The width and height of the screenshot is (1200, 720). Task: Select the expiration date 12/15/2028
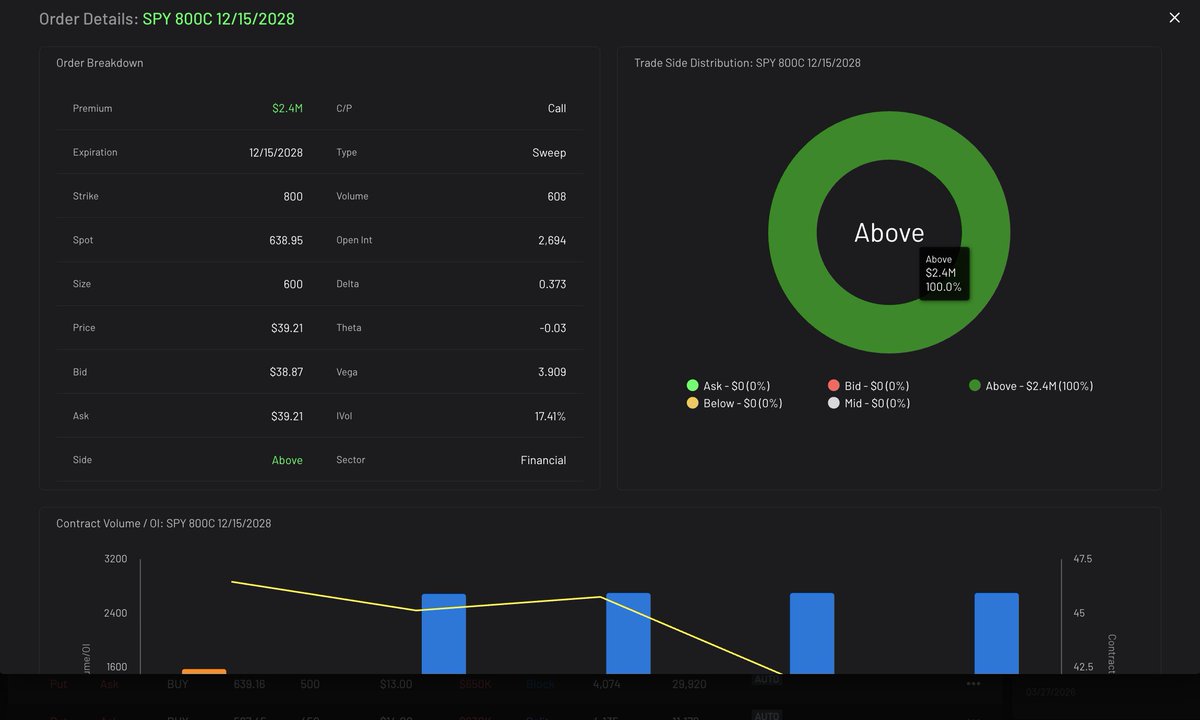point(276,153)
